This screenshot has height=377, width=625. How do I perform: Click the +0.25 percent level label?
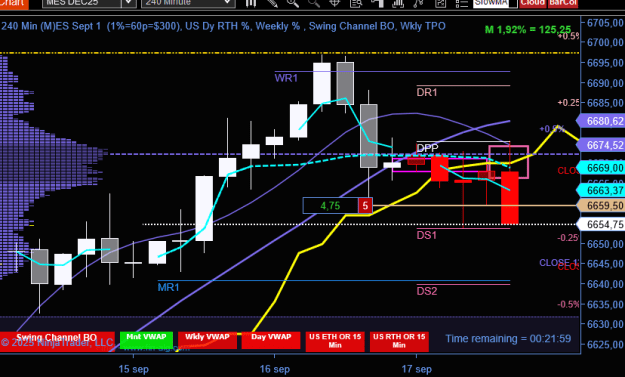568,103
